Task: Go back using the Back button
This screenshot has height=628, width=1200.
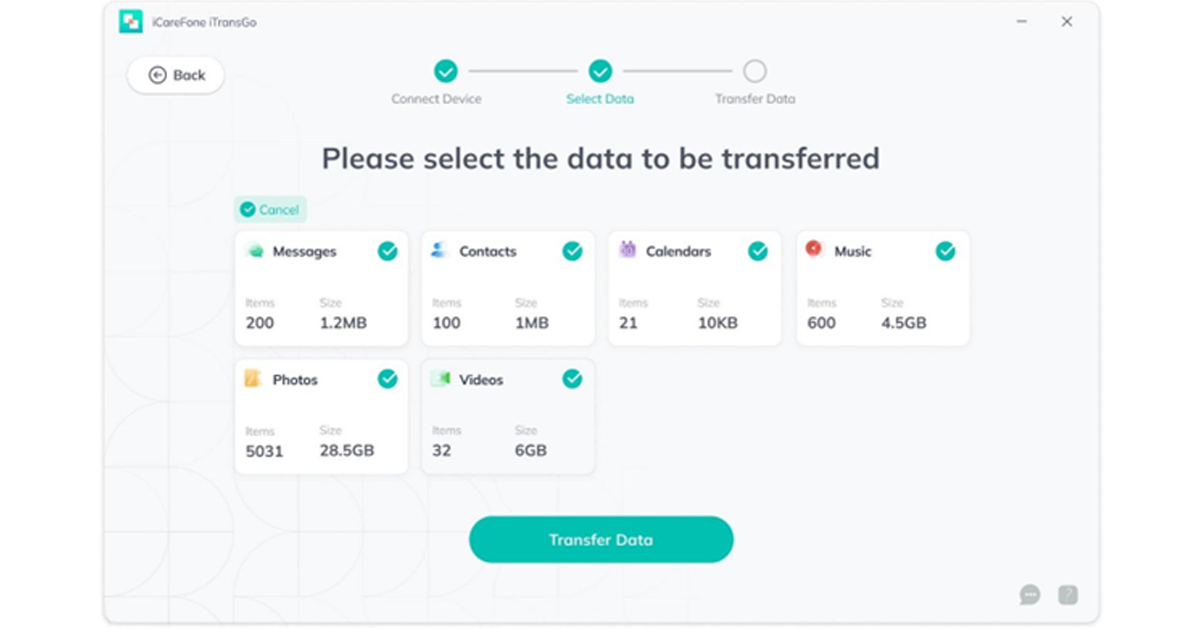Action: click(x=176, y=75)
